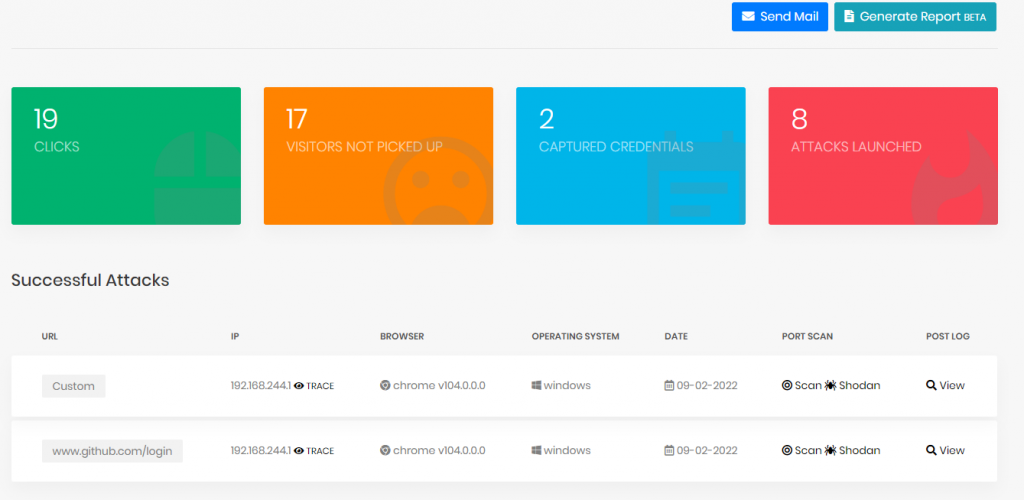The height and width of the screenshot is (500, 1024).
Task: Click chrome v104.0.0.0 text in Custom row
Action: click(x=439, y=386)
